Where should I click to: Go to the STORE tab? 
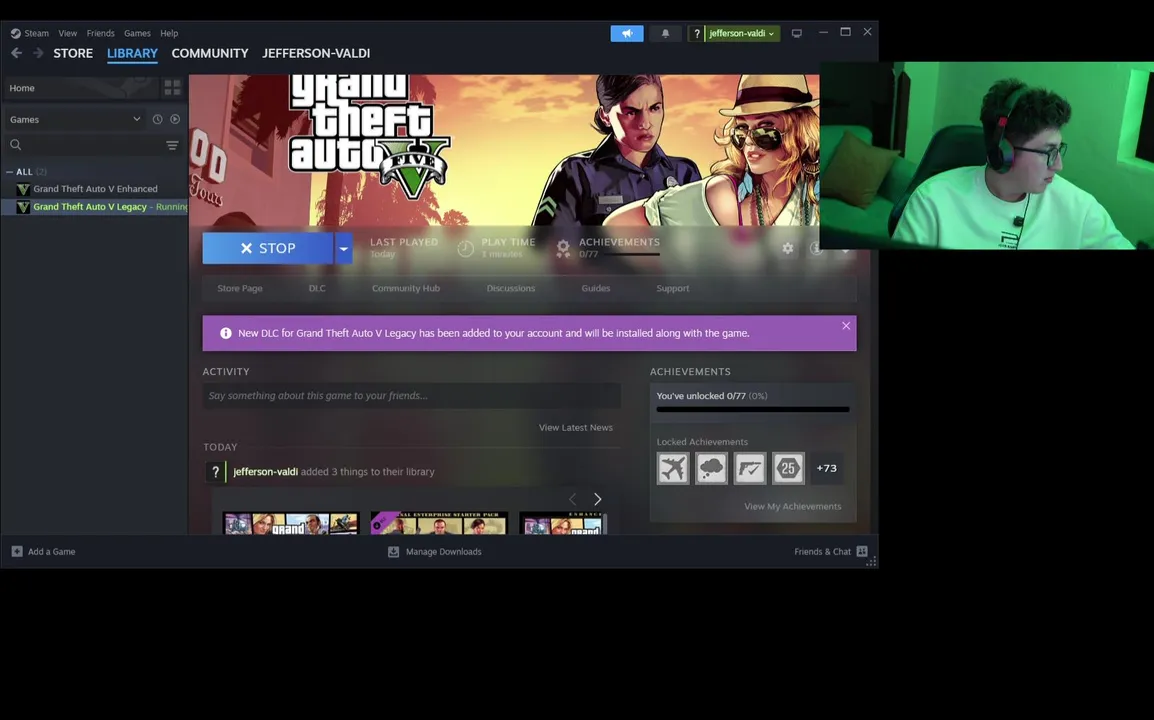tap(73, 53)
